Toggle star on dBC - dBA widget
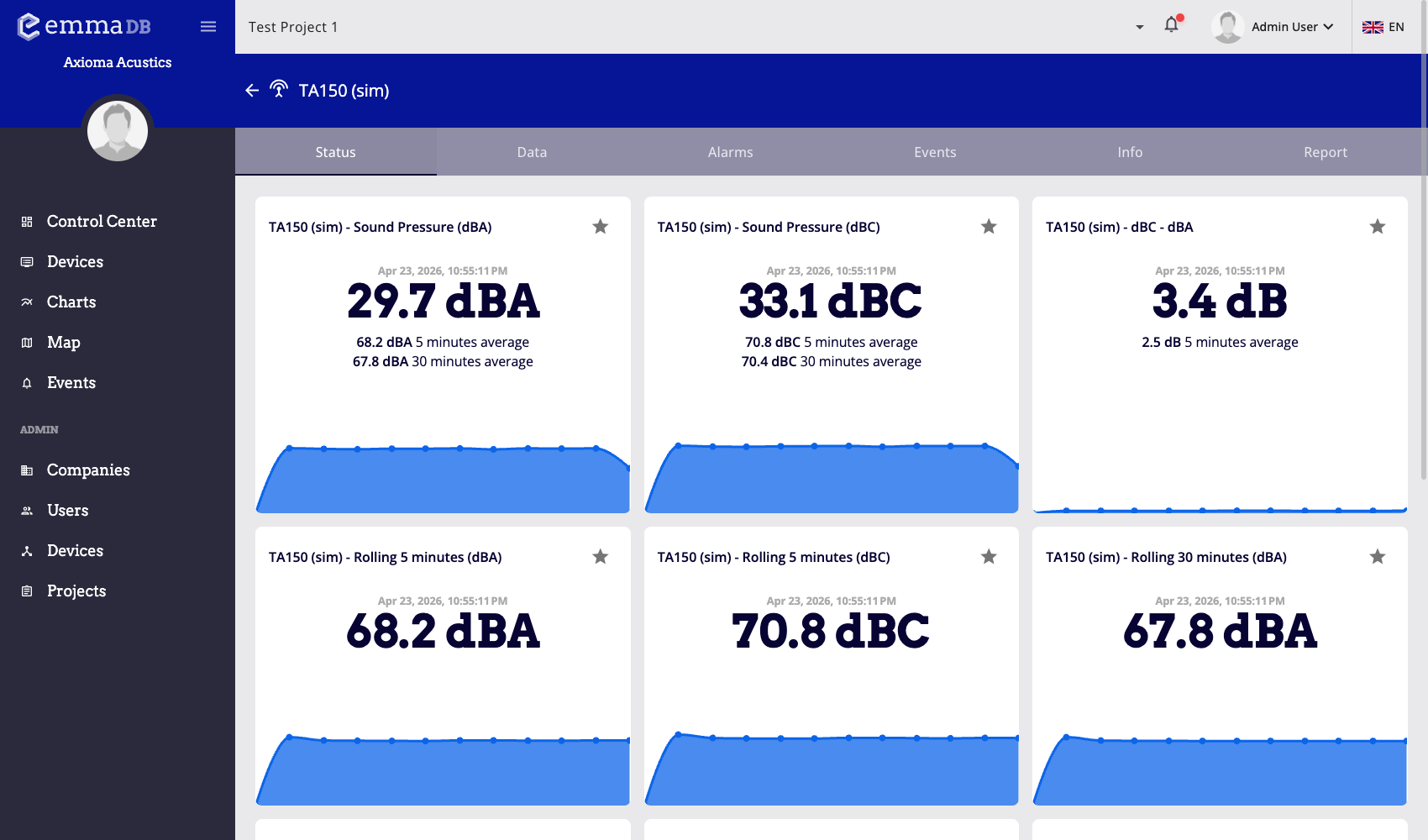 coord(1377,227)
